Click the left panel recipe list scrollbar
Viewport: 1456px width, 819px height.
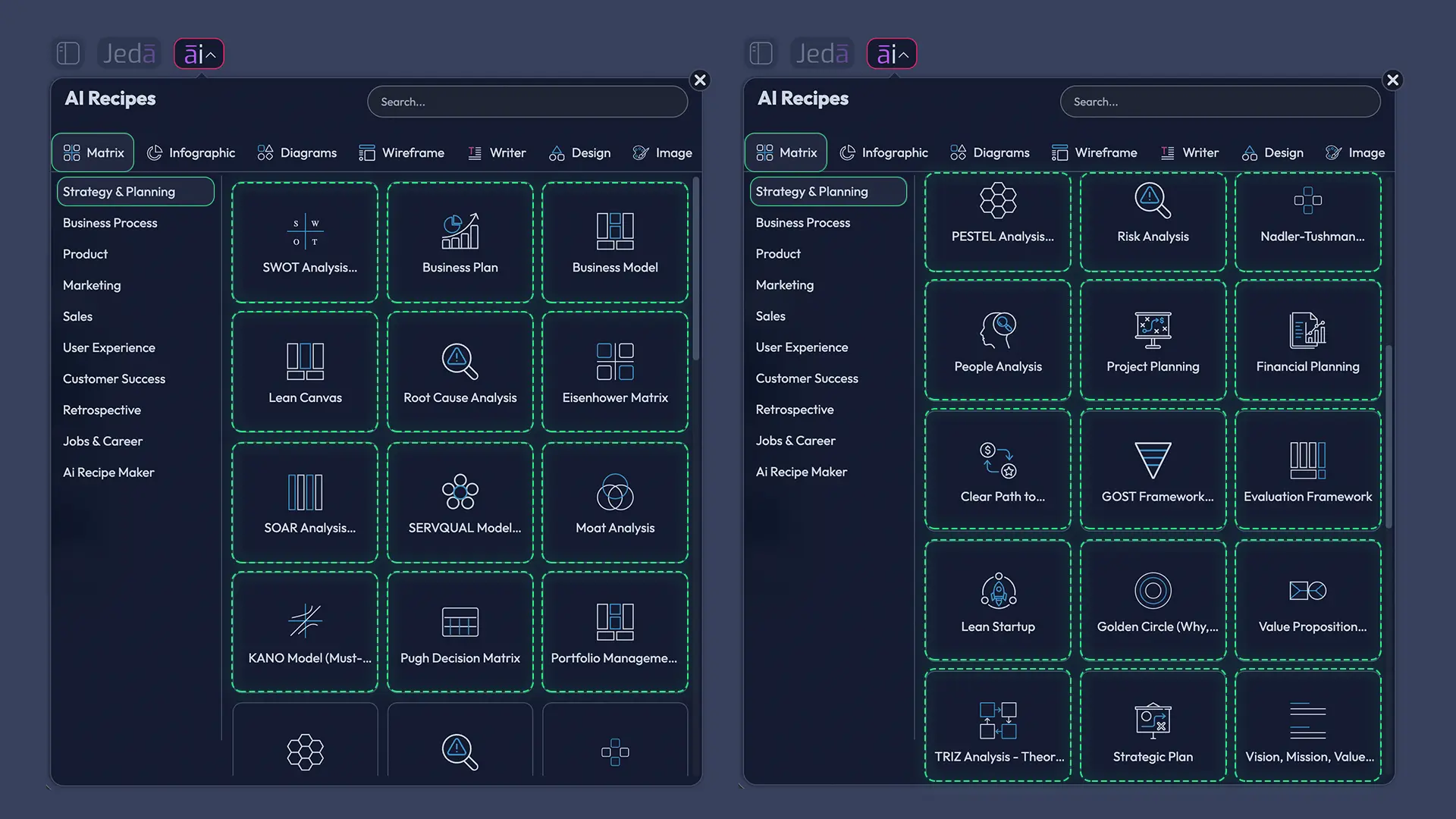coord(695,269)
